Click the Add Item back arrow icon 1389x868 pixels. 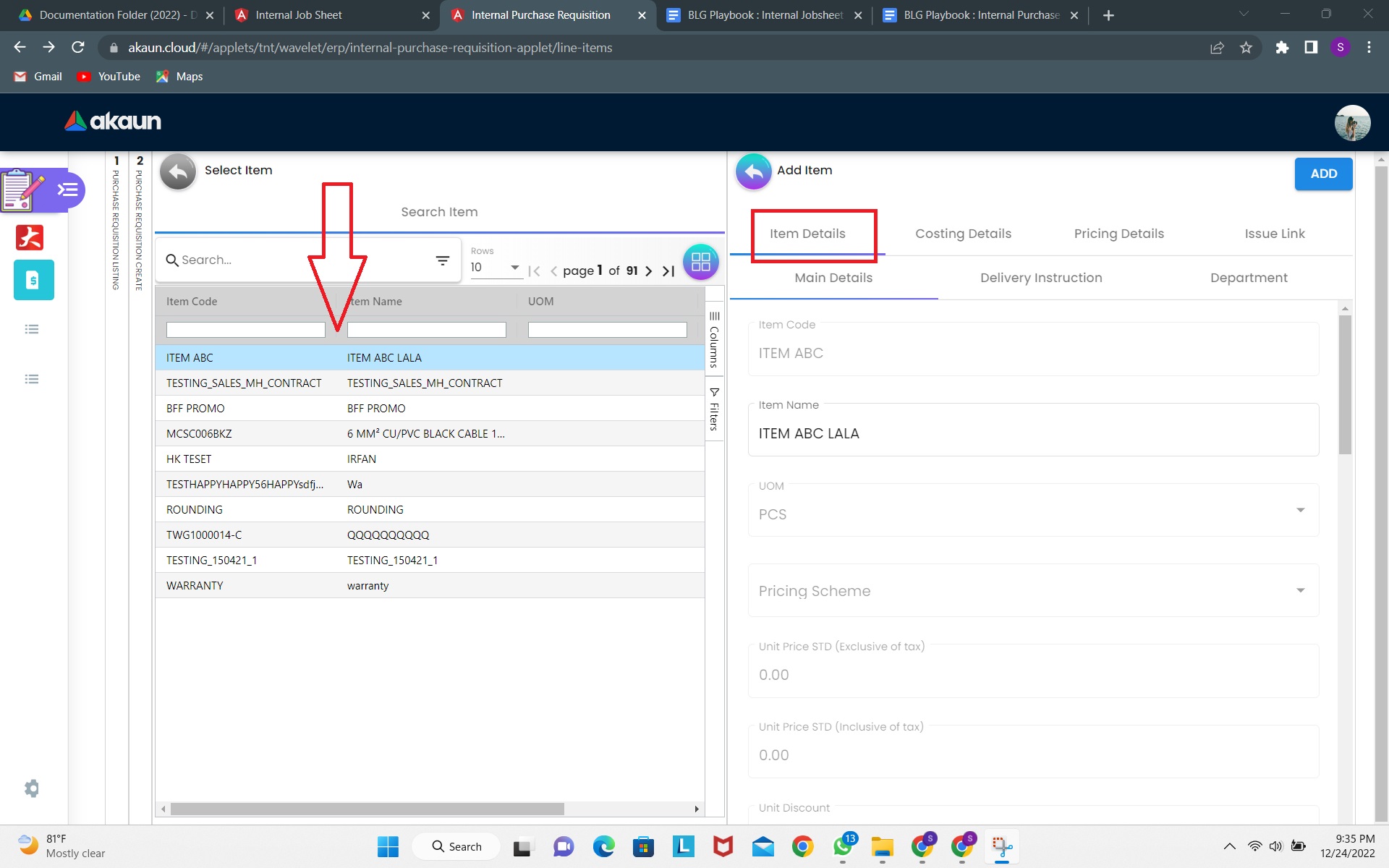pos(753,171)
